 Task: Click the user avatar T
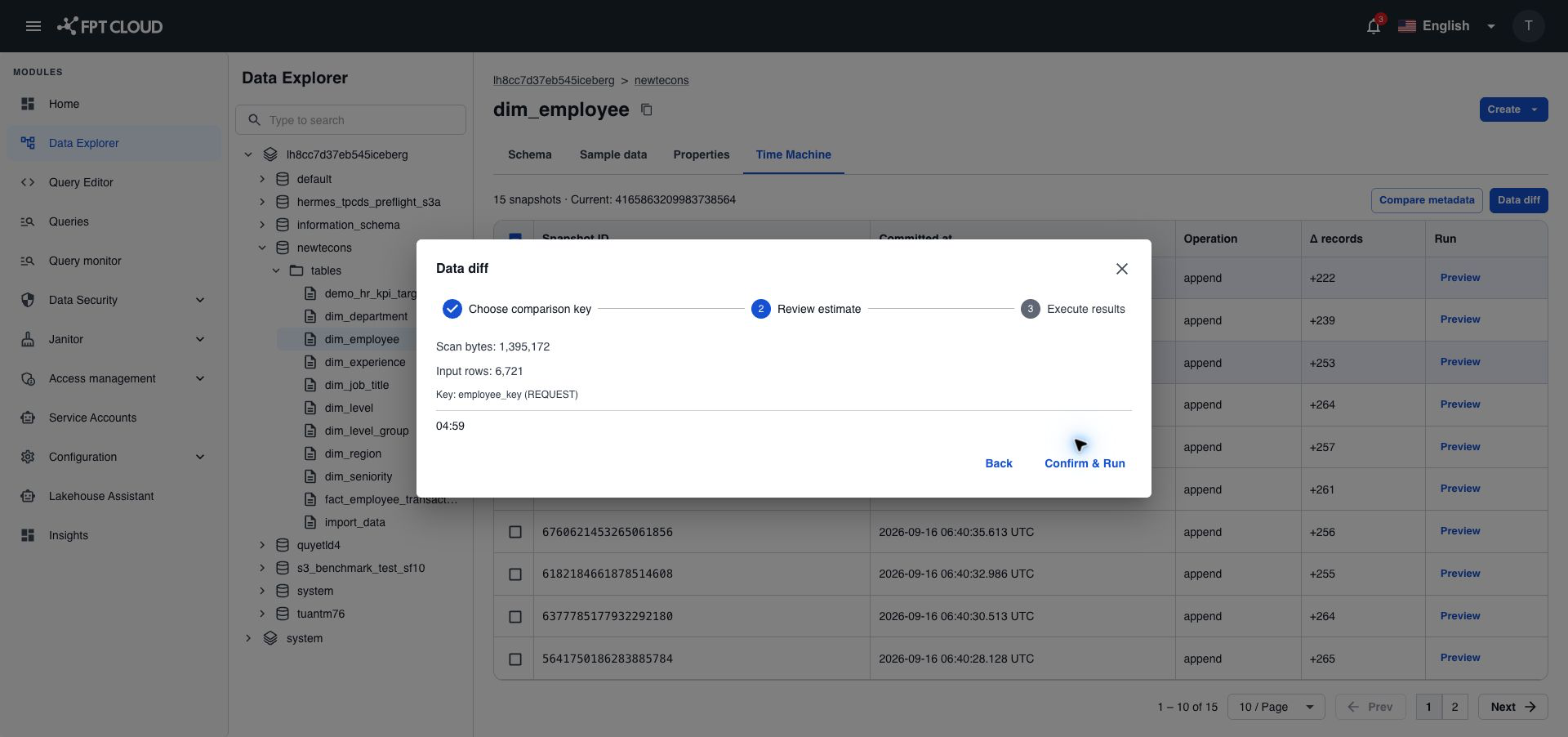click(x=1528, y=26)
